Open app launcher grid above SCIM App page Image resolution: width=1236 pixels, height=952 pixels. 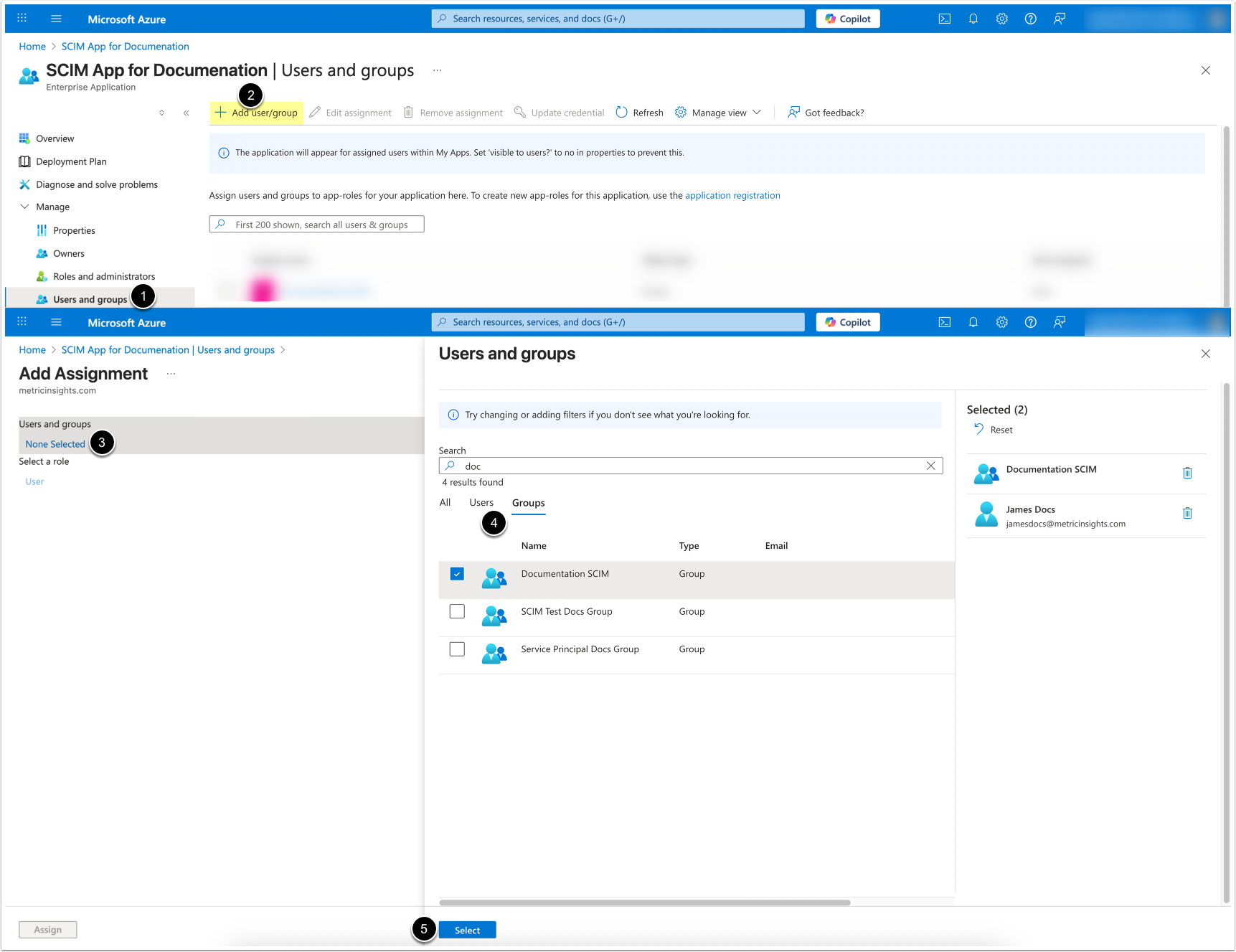(x=22, y=19)
